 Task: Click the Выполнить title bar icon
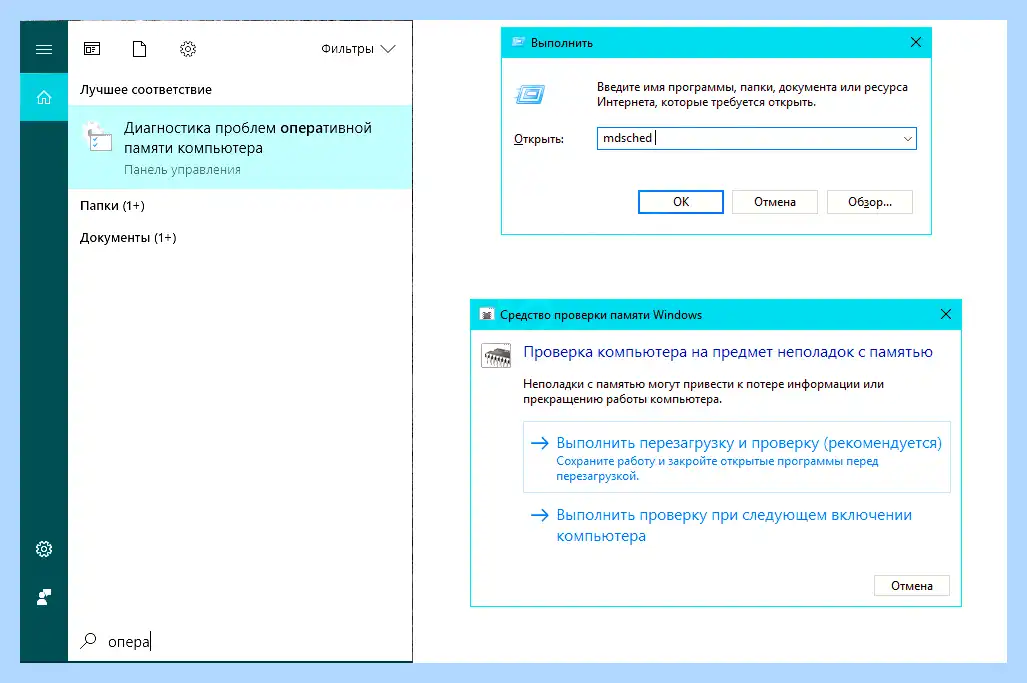coord(518,42)
